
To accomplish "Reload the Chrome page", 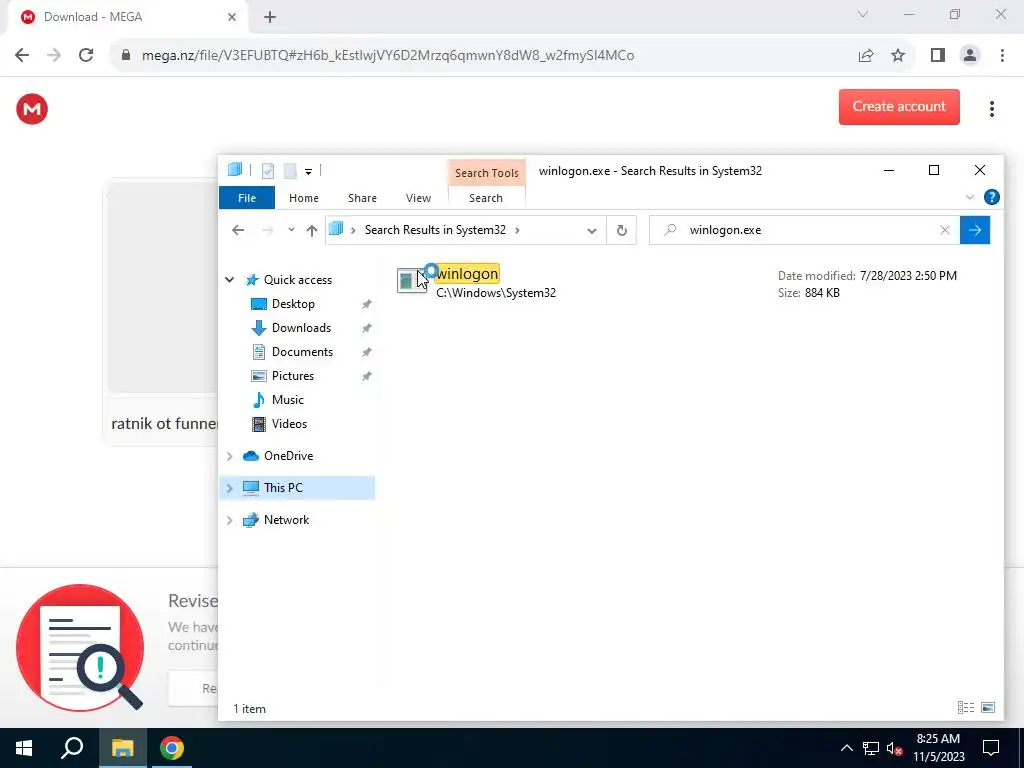I will pos(86,56).
